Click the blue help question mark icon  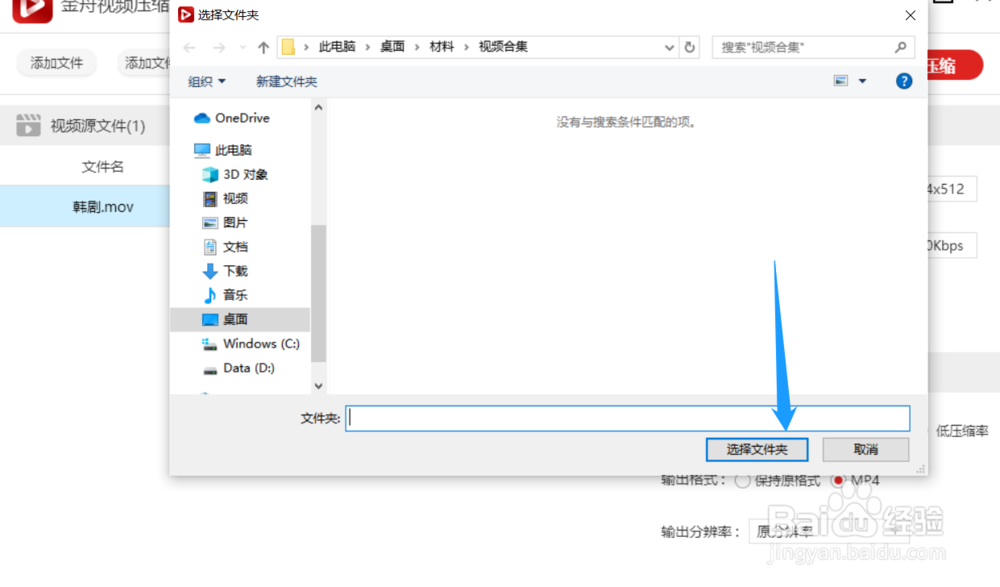click(x=903, y=81)
